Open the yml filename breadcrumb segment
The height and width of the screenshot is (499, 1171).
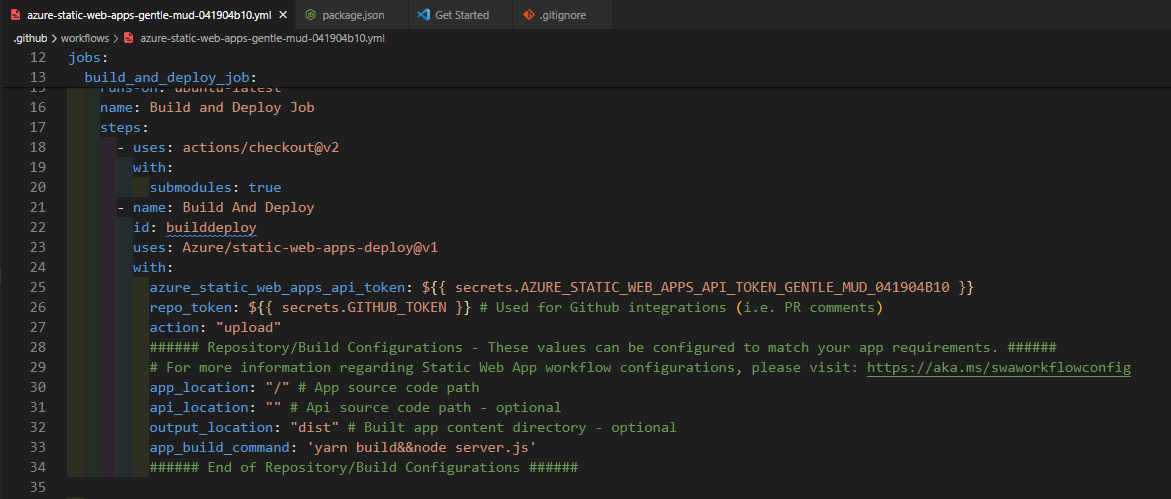tap(262, 37)
